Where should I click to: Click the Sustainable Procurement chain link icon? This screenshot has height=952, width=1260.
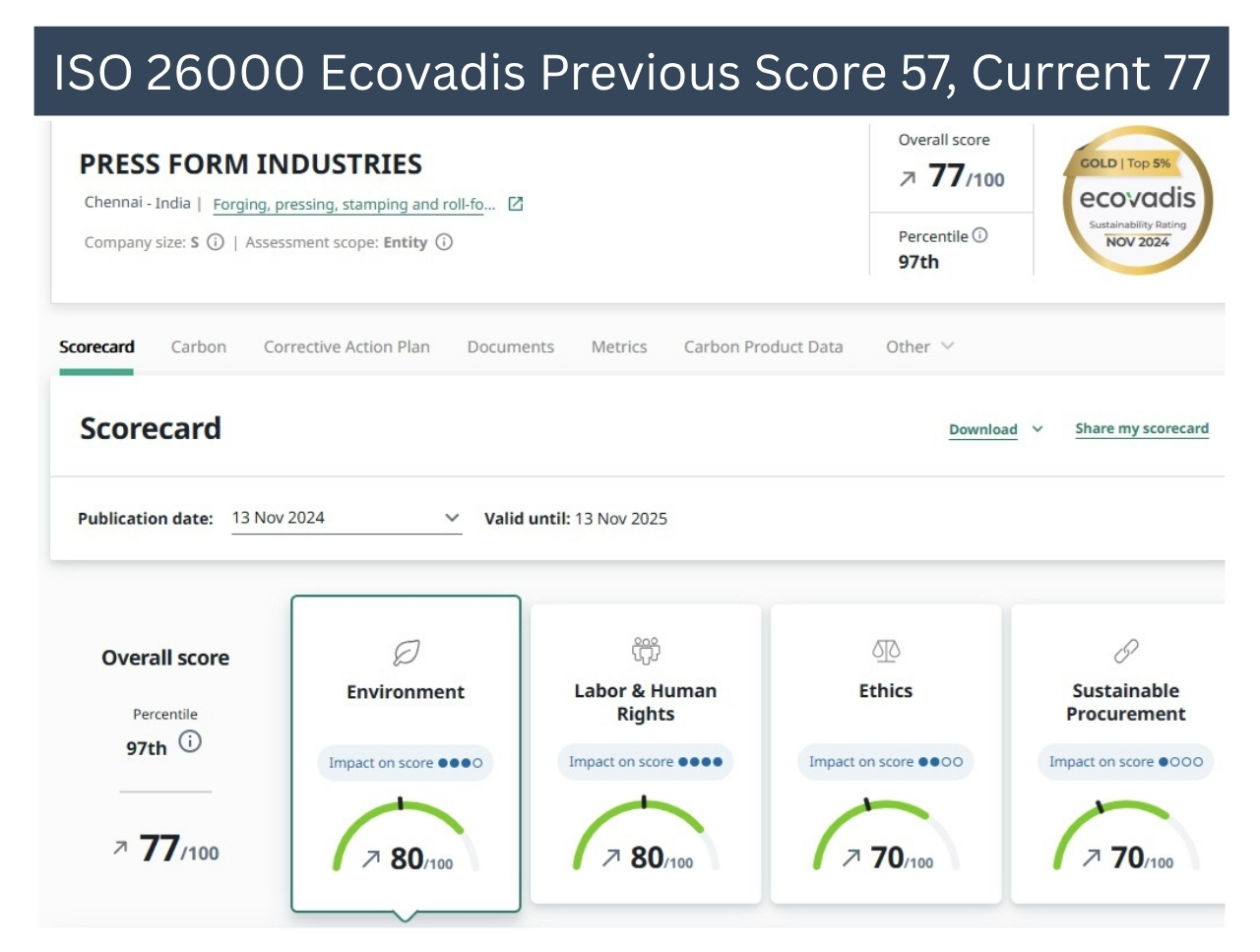pyautogui.click(x=1126, y=651)
